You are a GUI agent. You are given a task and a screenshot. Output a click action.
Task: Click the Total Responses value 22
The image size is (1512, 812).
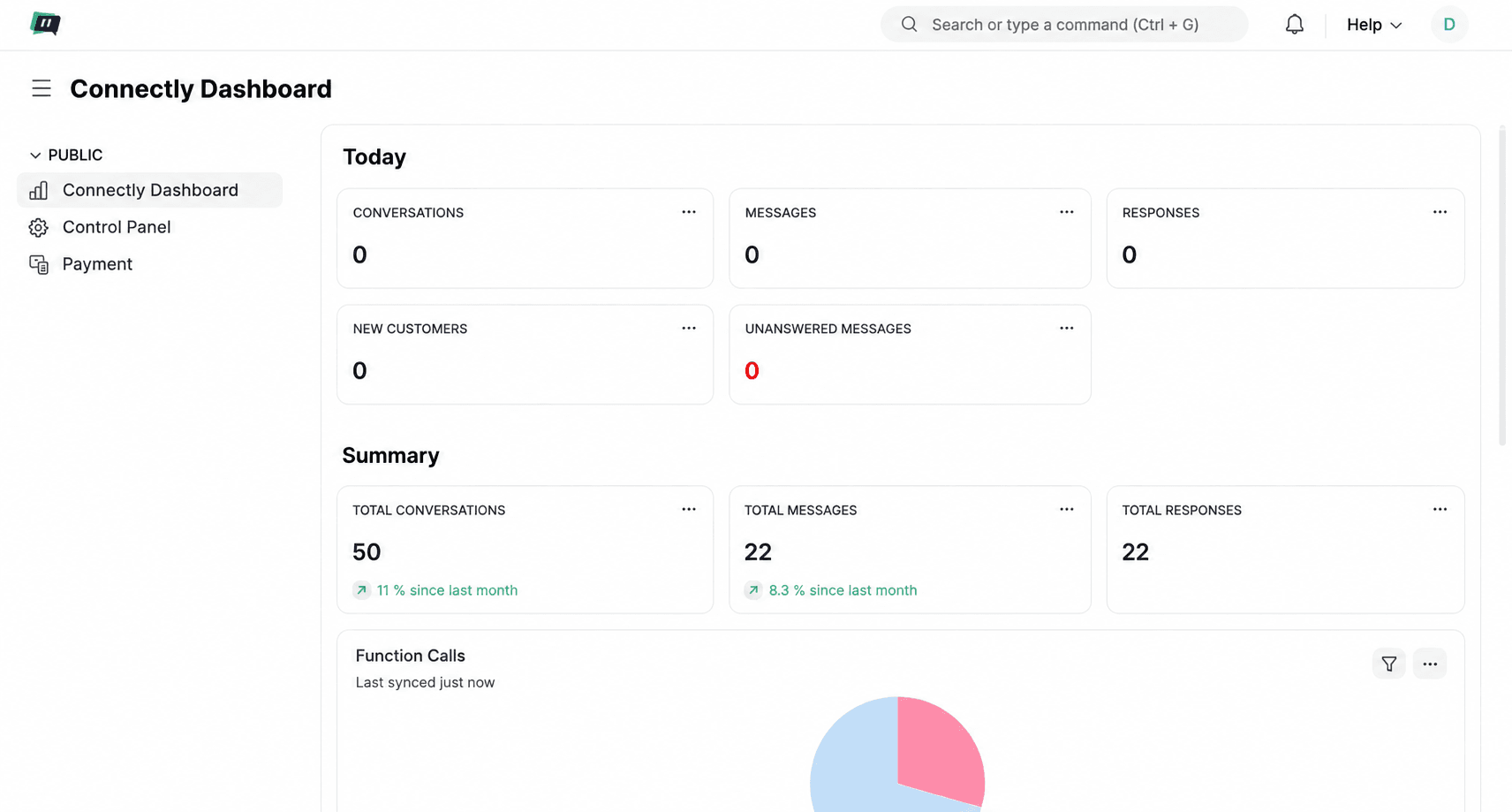pyautogui.click(x=1135, y=552)
